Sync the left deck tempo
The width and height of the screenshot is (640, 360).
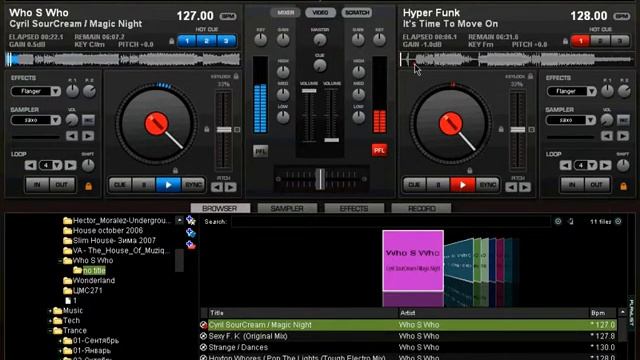tap(193, 185)
